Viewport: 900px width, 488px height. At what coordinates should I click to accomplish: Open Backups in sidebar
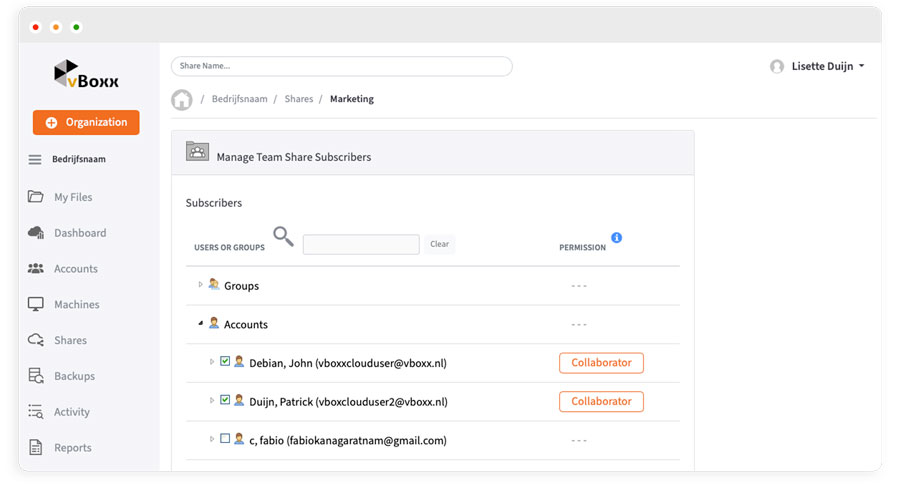tap(75, 375)
